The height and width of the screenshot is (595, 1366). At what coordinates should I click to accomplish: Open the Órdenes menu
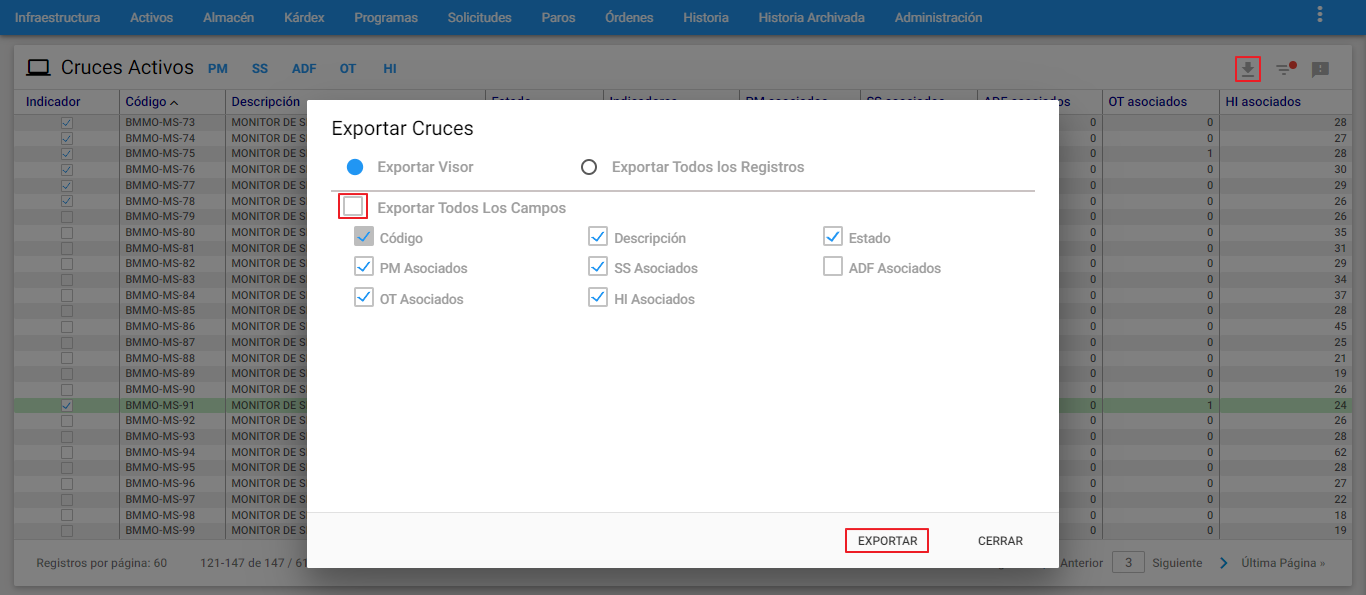tap(629, 18)
